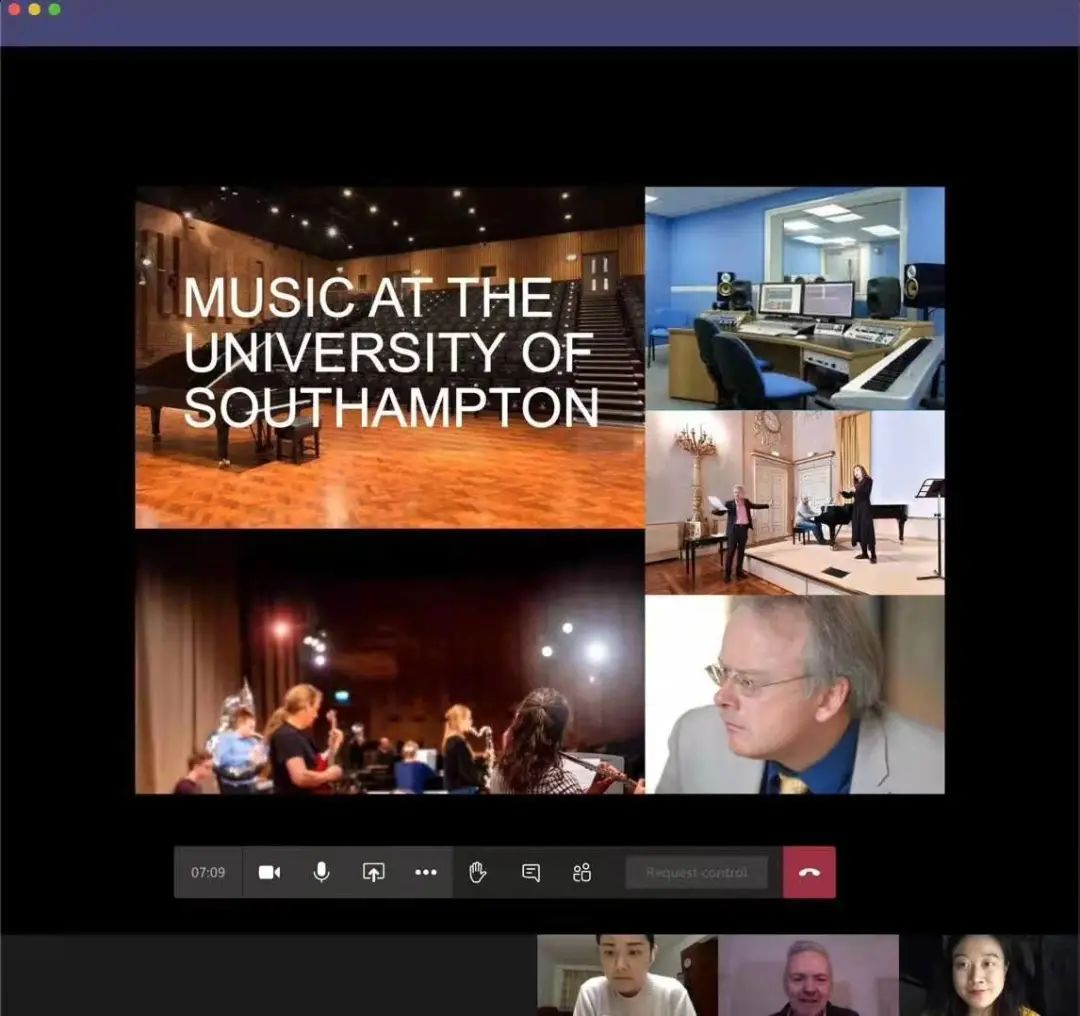Select the smiling woman's video on far right
This screenshot has height=1016, width=1080.
point(990,975)
